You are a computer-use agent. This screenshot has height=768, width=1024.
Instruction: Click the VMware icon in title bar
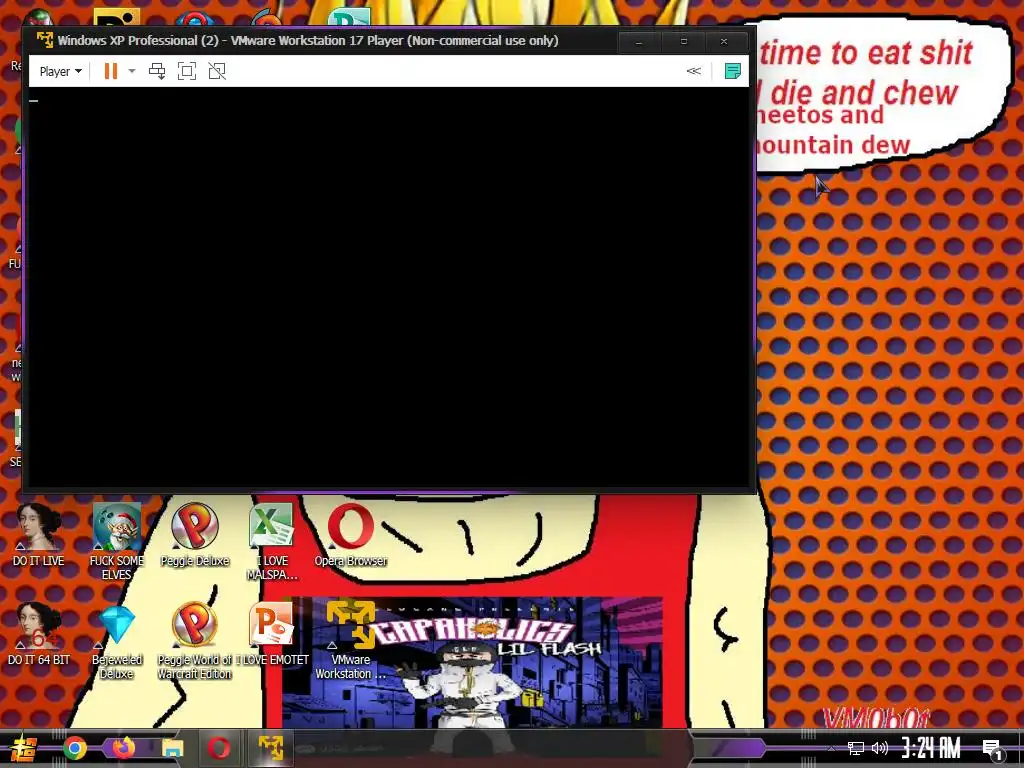point(44,40)
